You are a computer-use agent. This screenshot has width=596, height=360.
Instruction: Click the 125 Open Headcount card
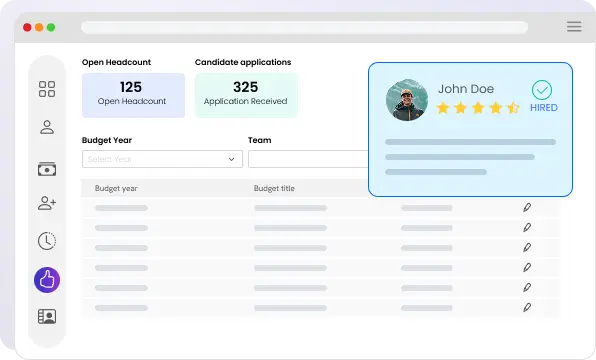(133, 95)
